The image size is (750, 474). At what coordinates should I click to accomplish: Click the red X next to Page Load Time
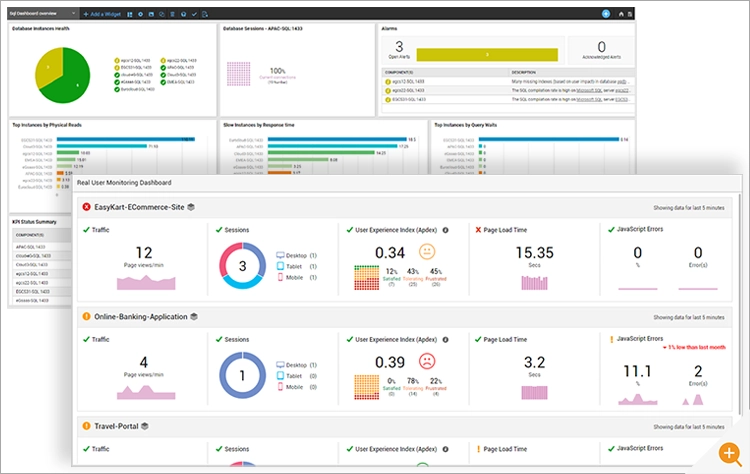point(478,230)
